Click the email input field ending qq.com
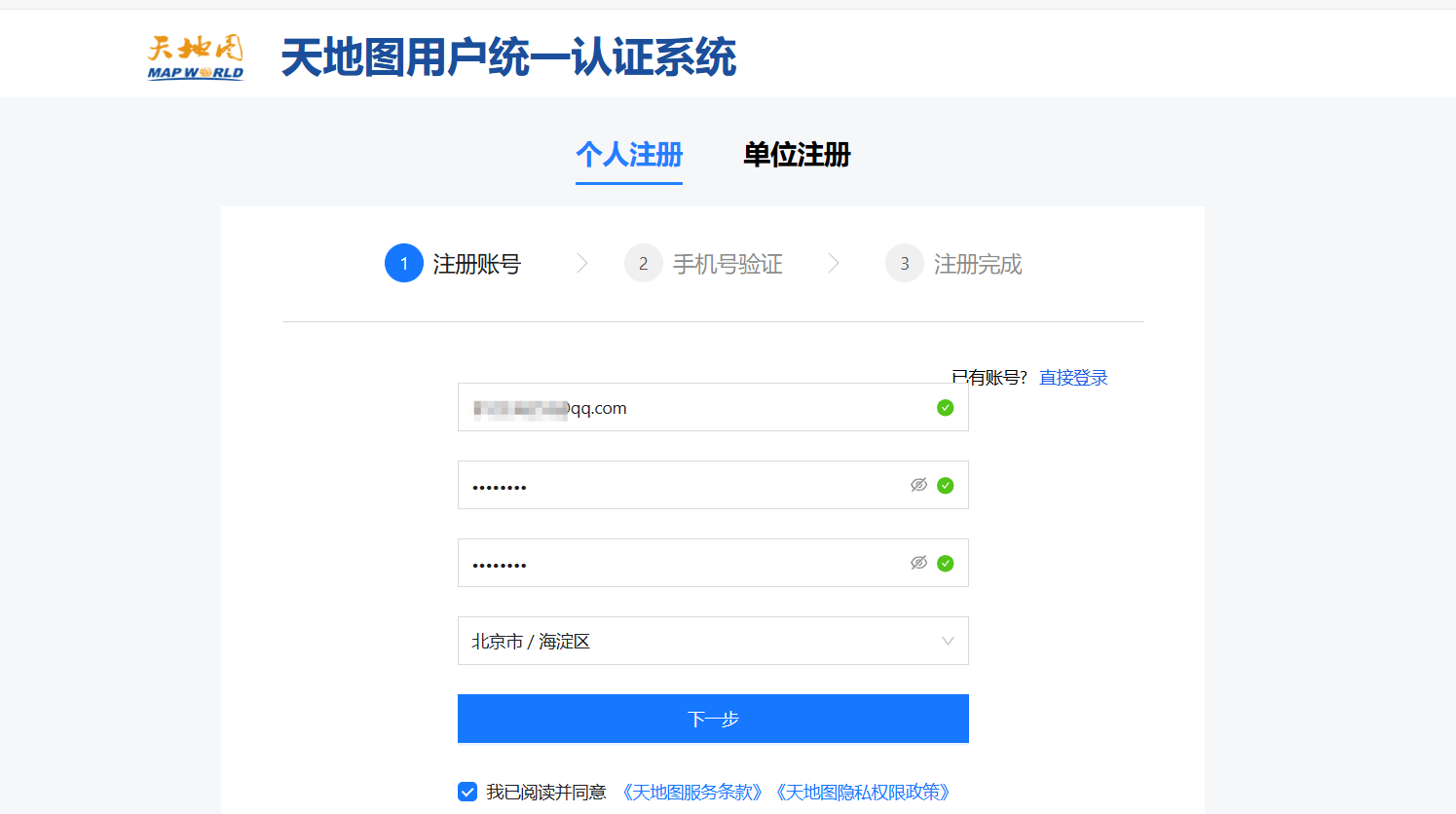This screenshot has width=1456, height=814. [x=713, y=407]
